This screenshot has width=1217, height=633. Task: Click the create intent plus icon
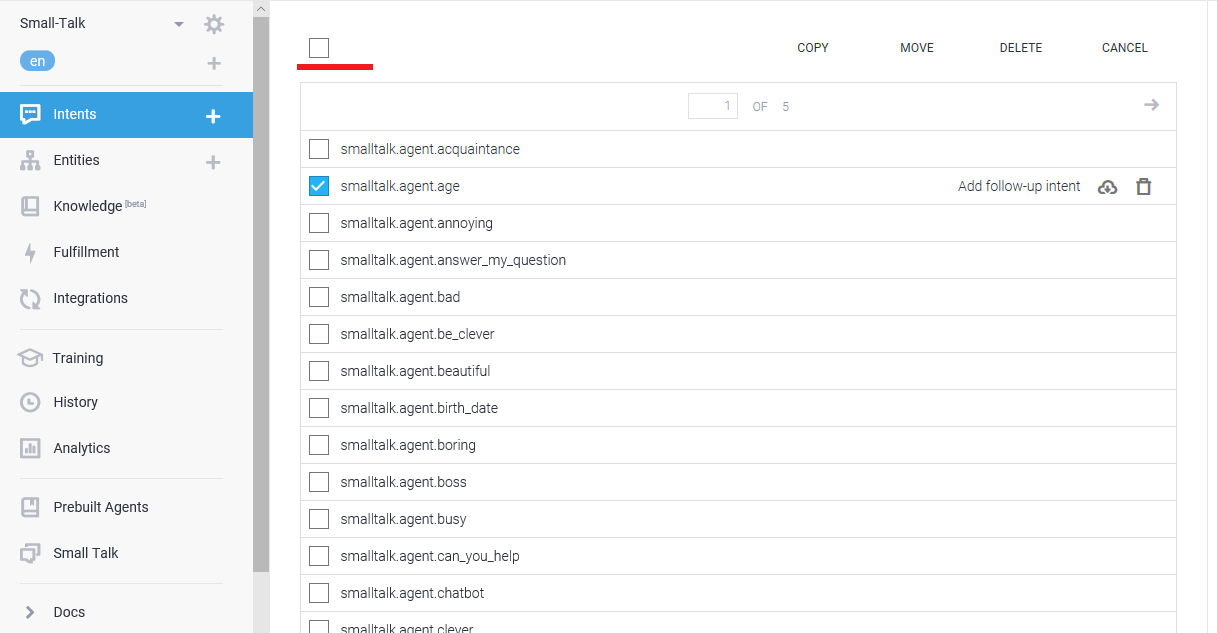tap(213, 116)
